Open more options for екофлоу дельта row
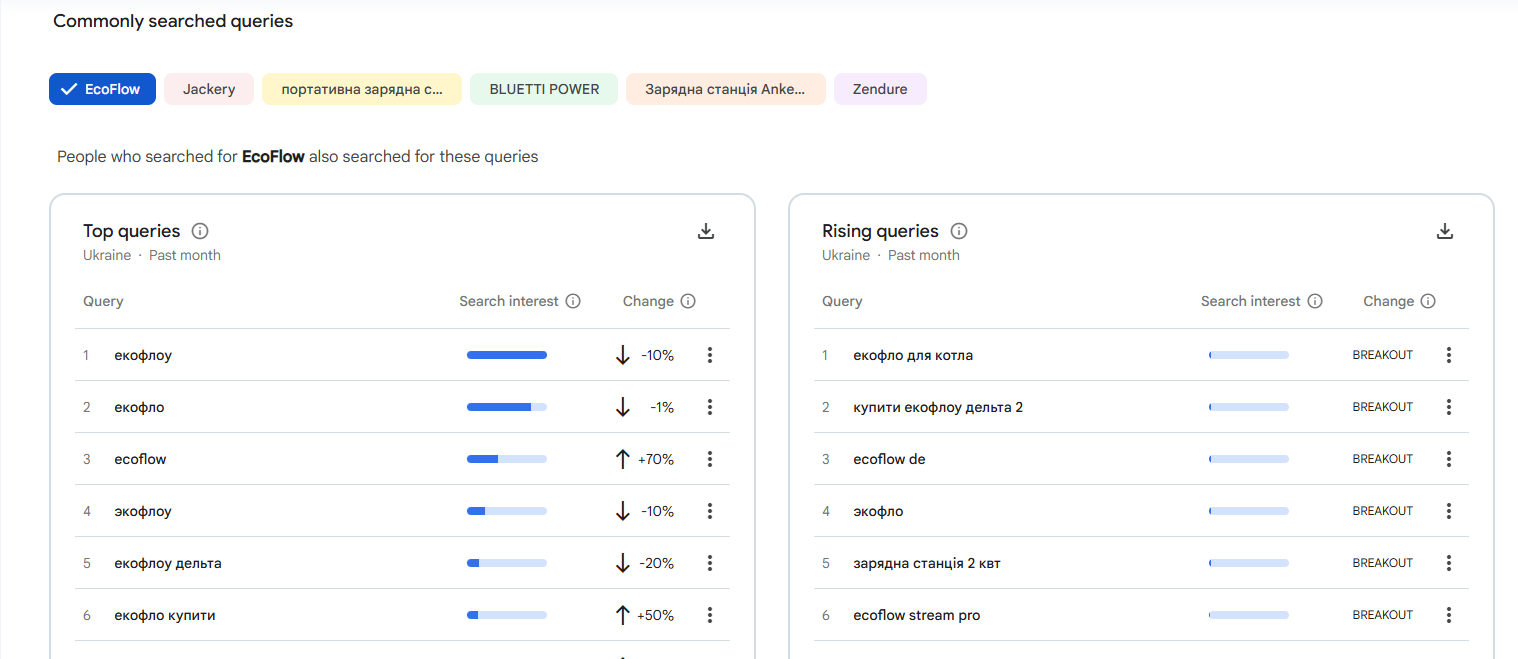The image size is (1518, 659). (710, 563)
